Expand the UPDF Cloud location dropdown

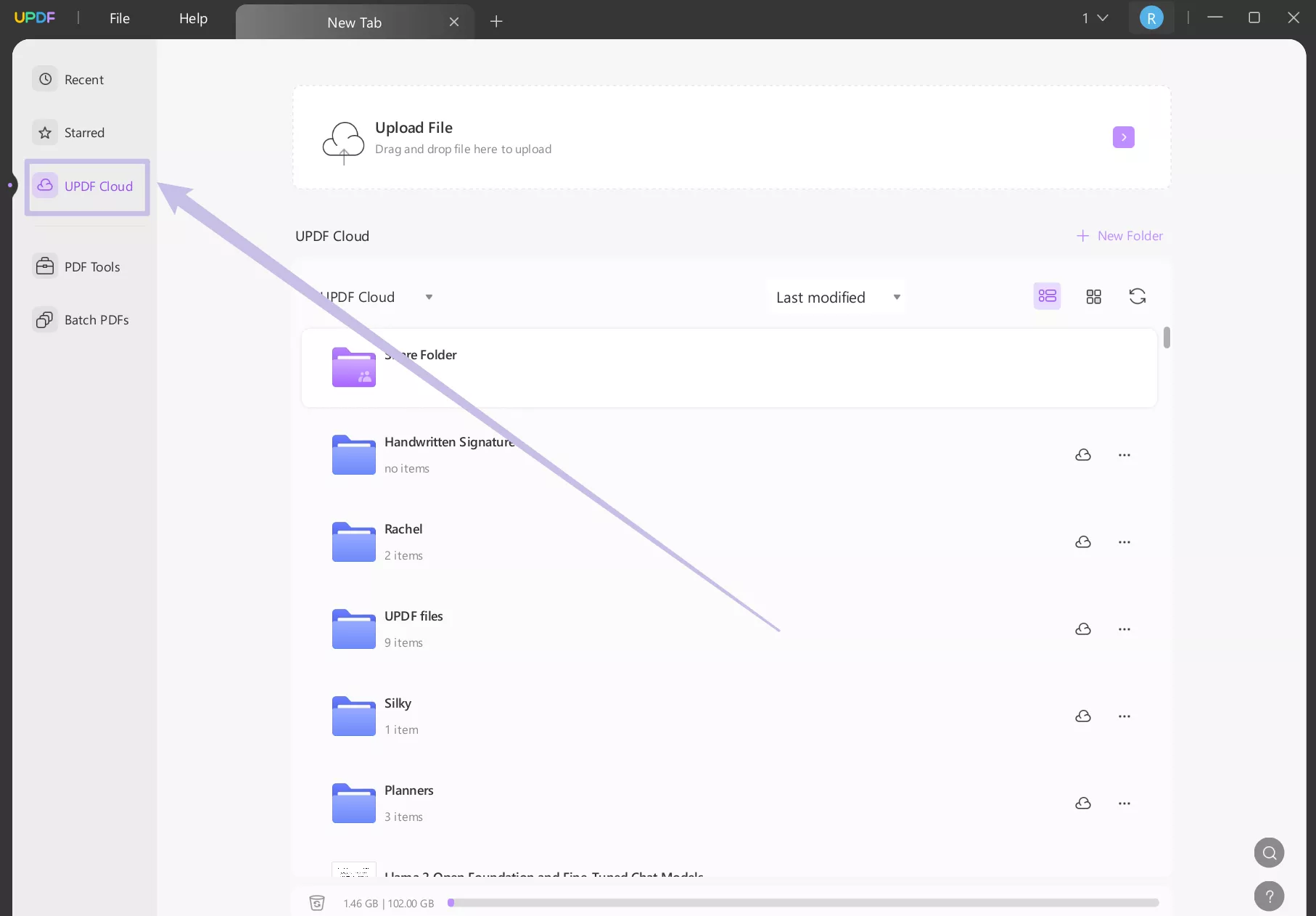tap(428, 297)
